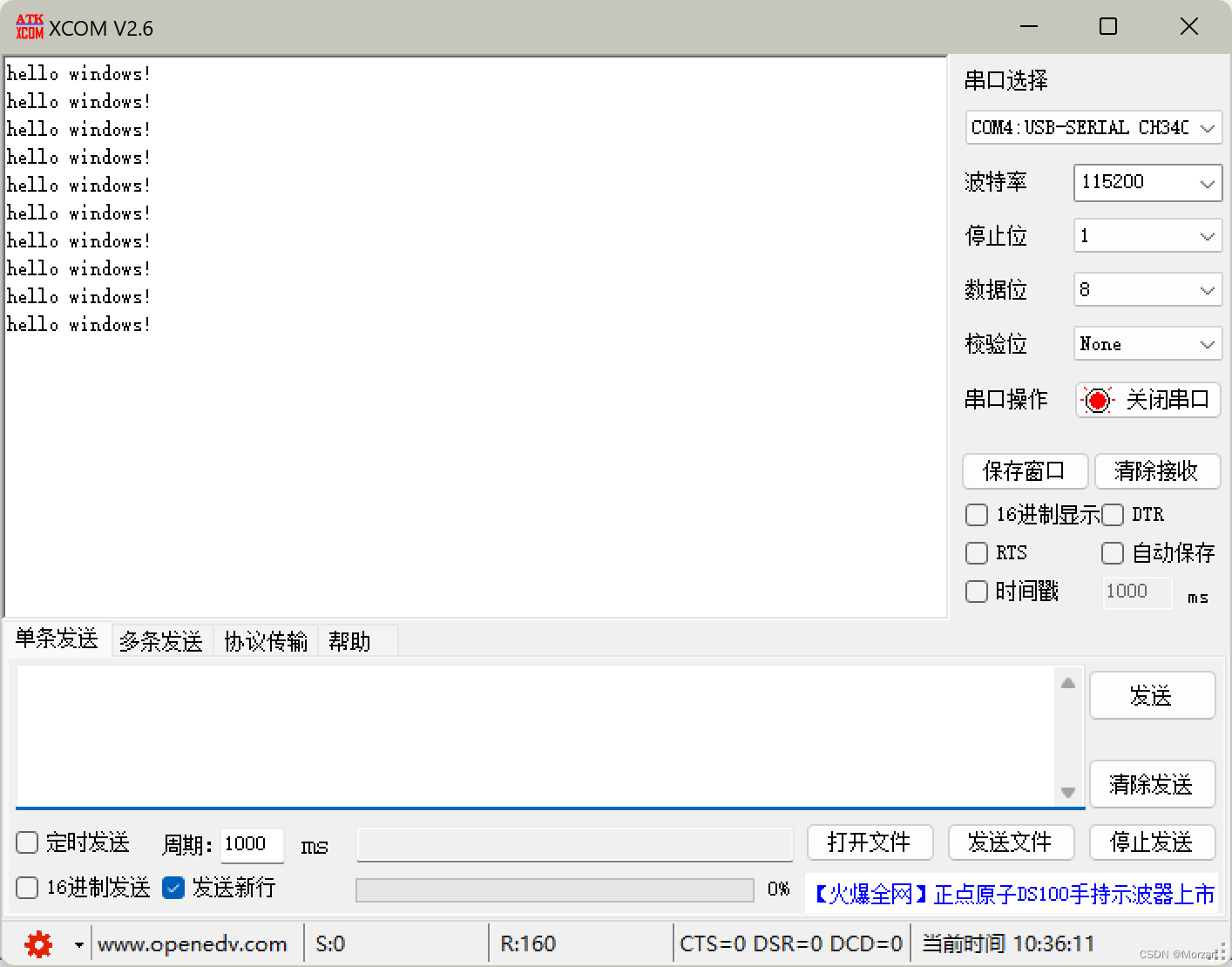Click the ATK XCOM logo in title bar
The height and width of the screenshot is (967, 1232).
[x=30, y=27]
